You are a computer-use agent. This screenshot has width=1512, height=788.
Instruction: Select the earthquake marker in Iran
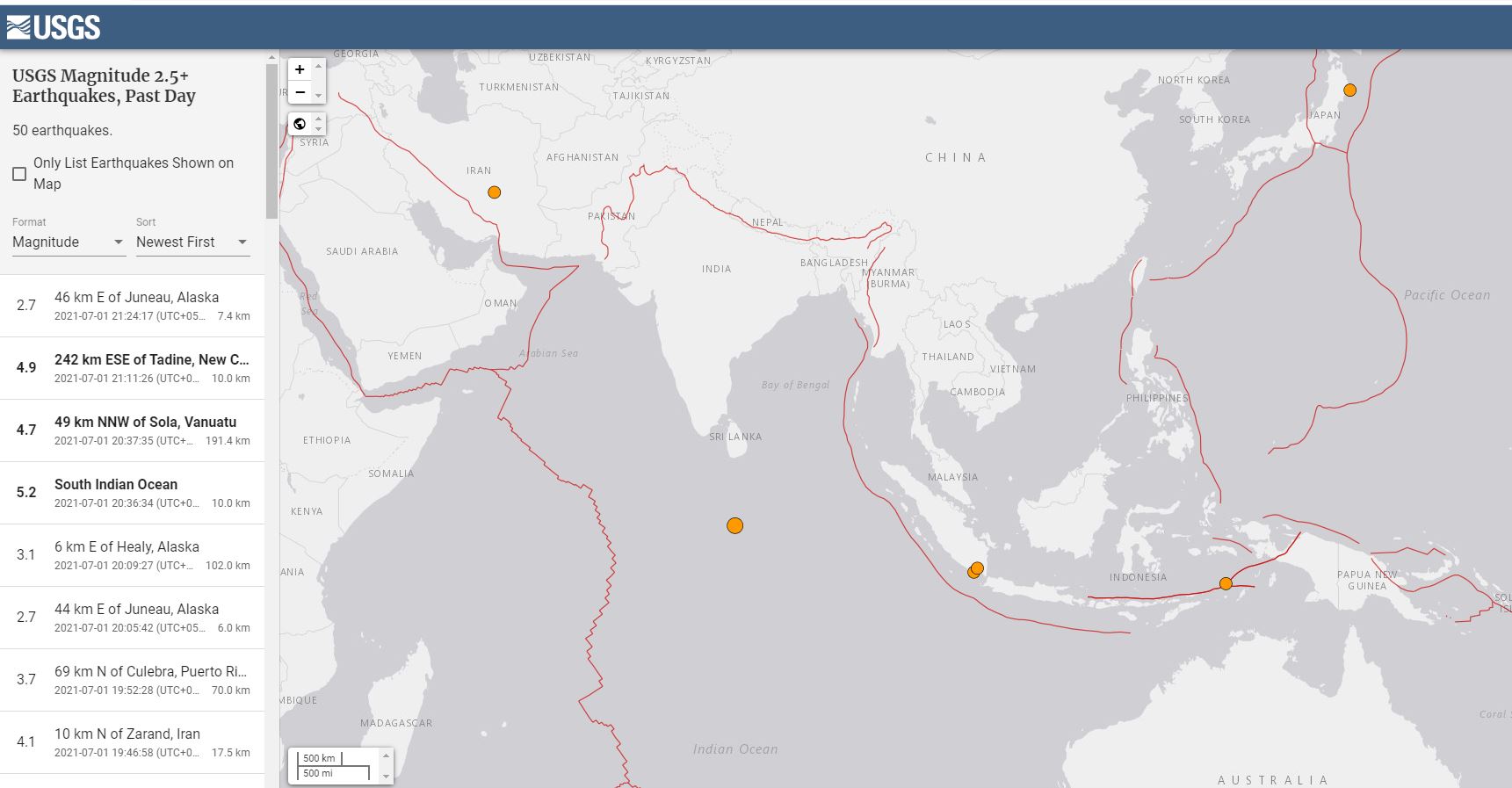(x=495, y=192)
